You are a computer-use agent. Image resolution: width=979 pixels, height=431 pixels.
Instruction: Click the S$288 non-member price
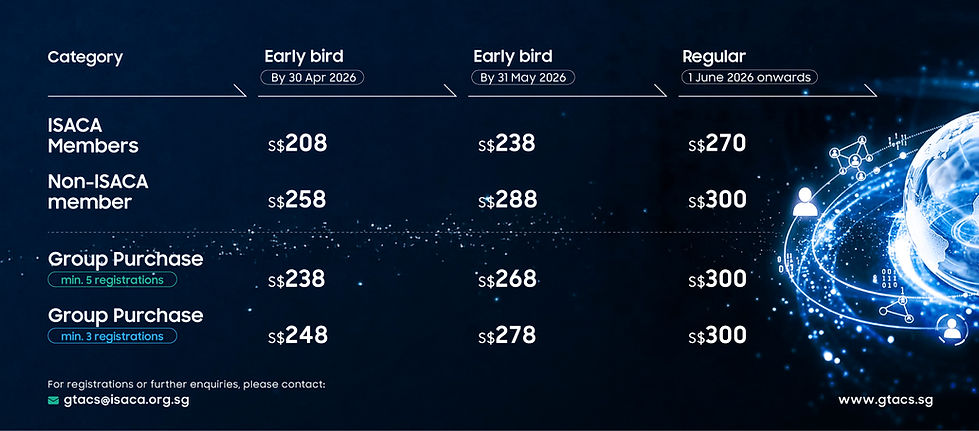[x=507, y=200]
